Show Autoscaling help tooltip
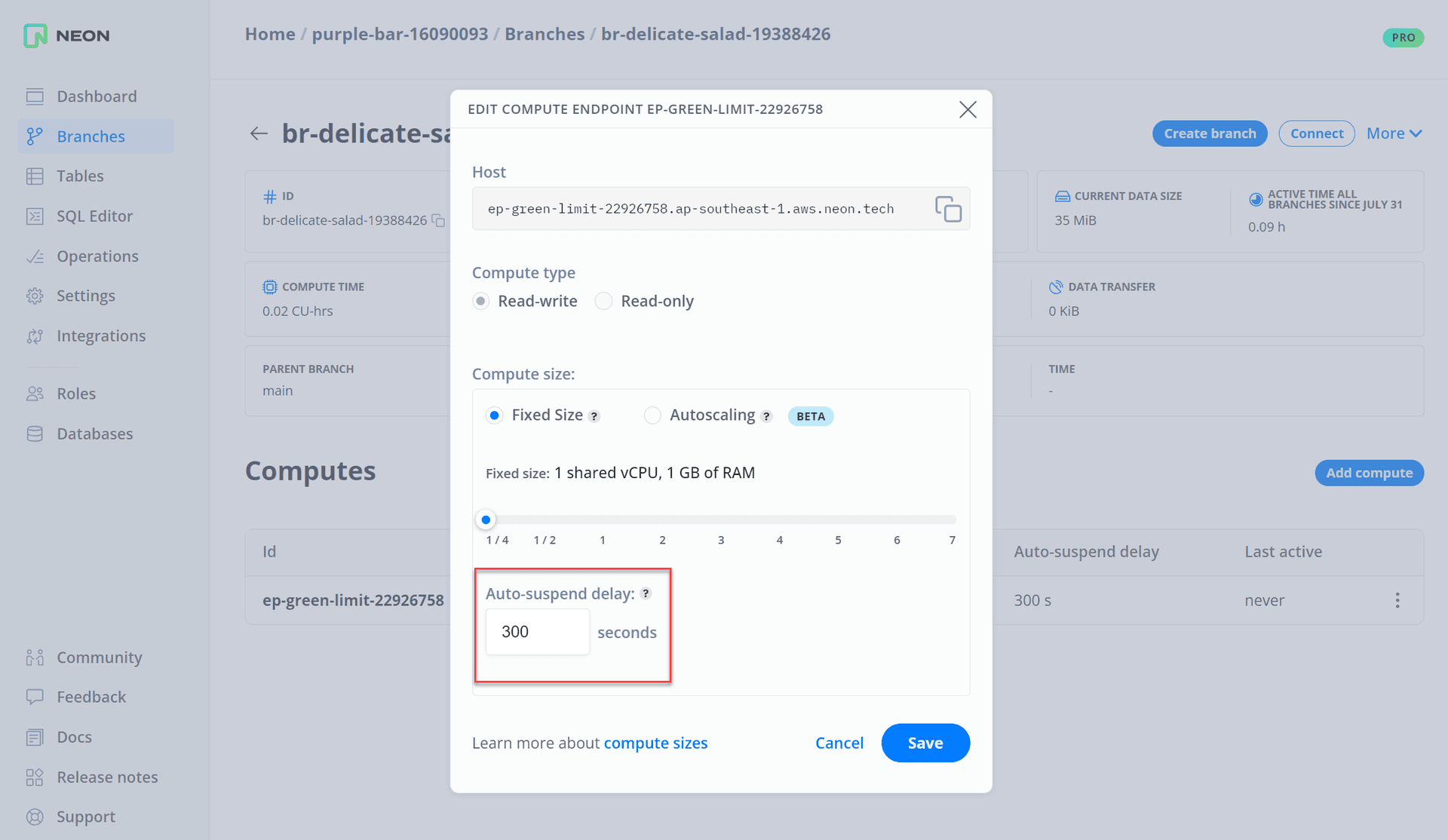This screenshot has height=840, width=1448. coord(766,416)
